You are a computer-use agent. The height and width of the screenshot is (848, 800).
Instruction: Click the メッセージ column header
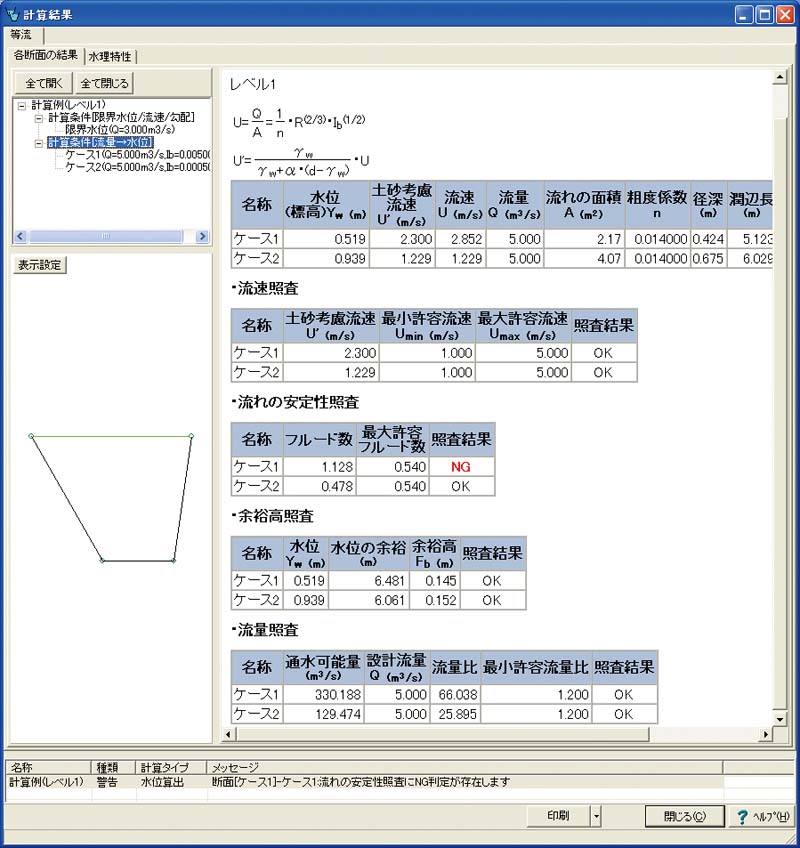[x=465, y=767]
